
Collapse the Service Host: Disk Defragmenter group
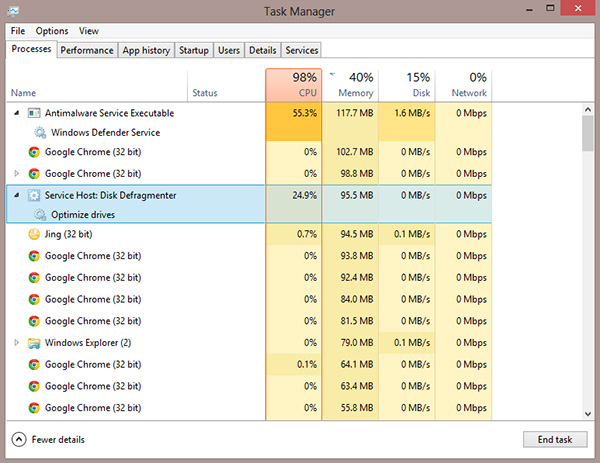(x=16, y=195)
